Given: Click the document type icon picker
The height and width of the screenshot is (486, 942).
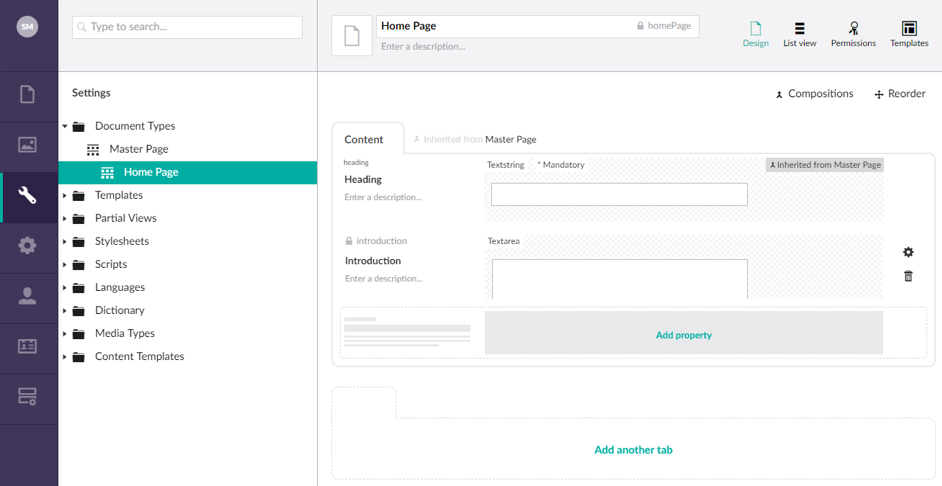Looking at the screenshot, I should [352, 36].
